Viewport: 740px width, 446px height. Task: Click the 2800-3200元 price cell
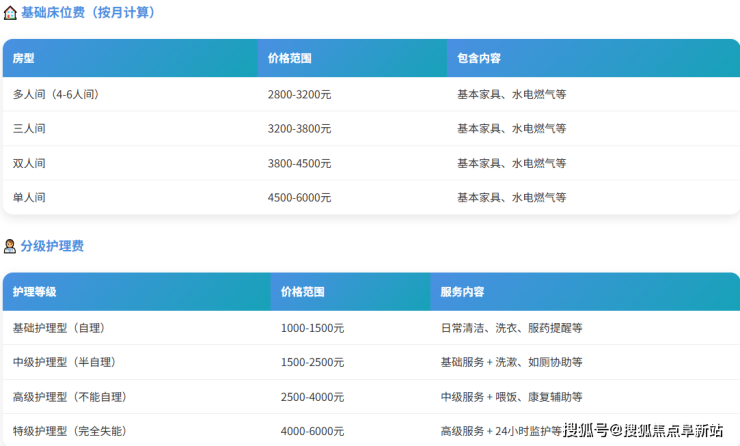[x=299, y=94]
